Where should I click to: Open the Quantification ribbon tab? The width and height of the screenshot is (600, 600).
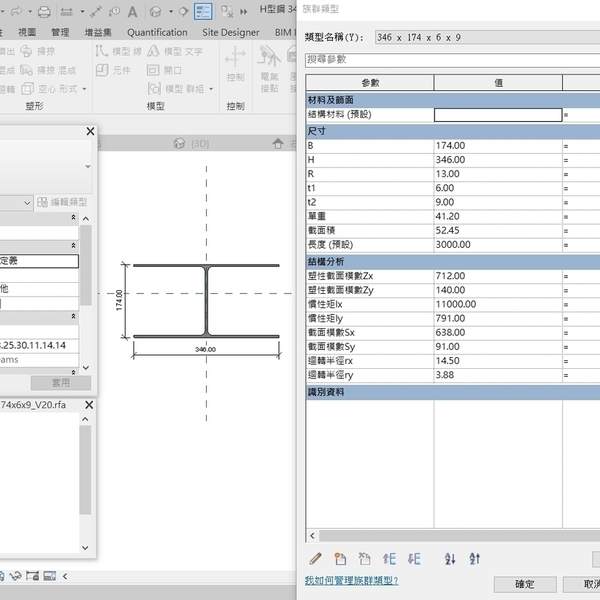(157, 32)
